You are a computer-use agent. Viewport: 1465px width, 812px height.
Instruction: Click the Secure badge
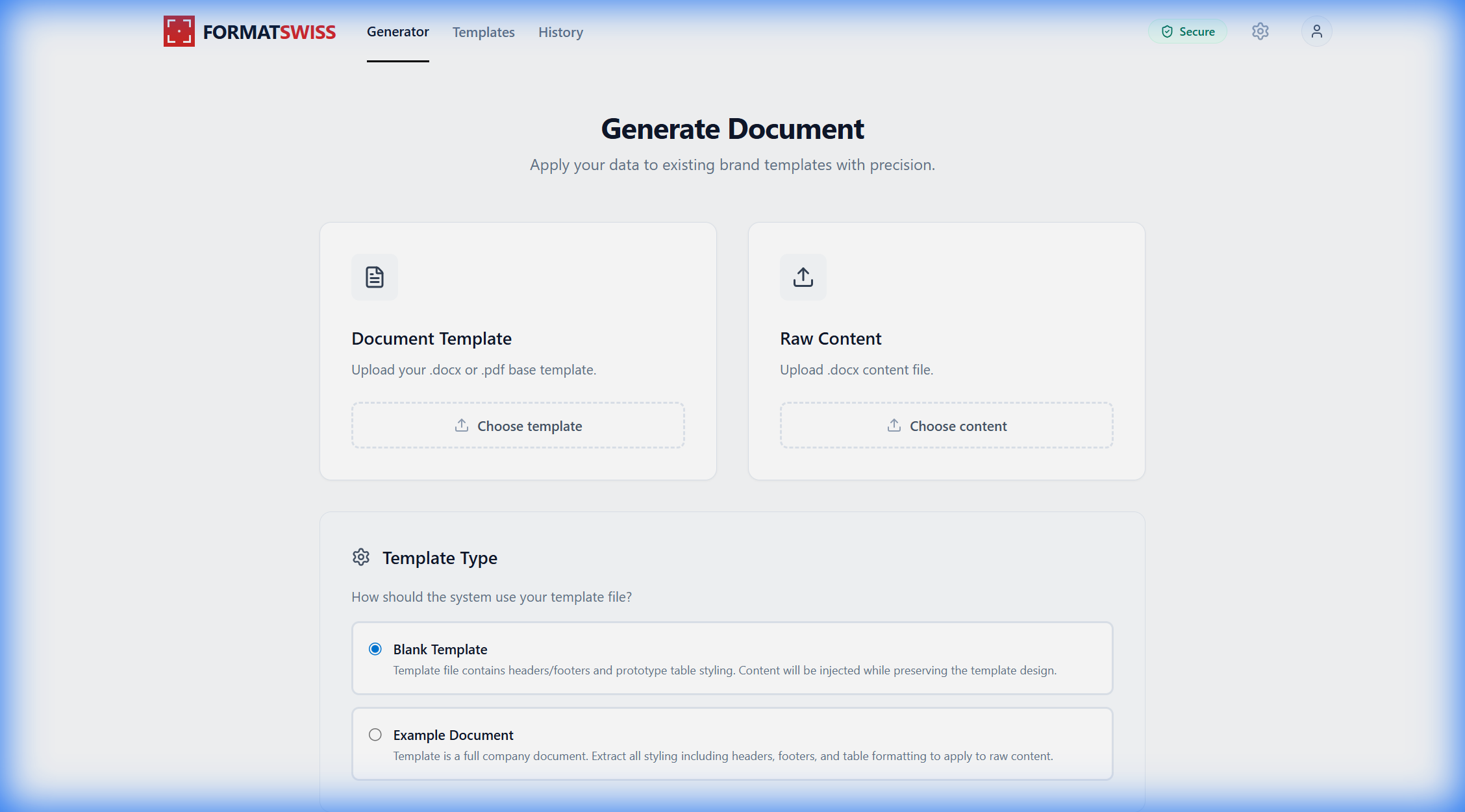coord(1187,31)
